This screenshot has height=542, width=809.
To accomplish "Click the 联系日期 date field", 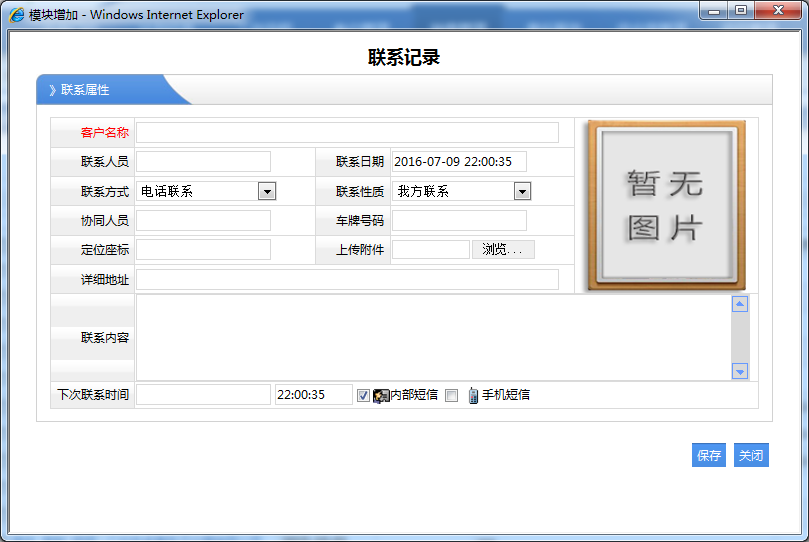I will (459, 162).
